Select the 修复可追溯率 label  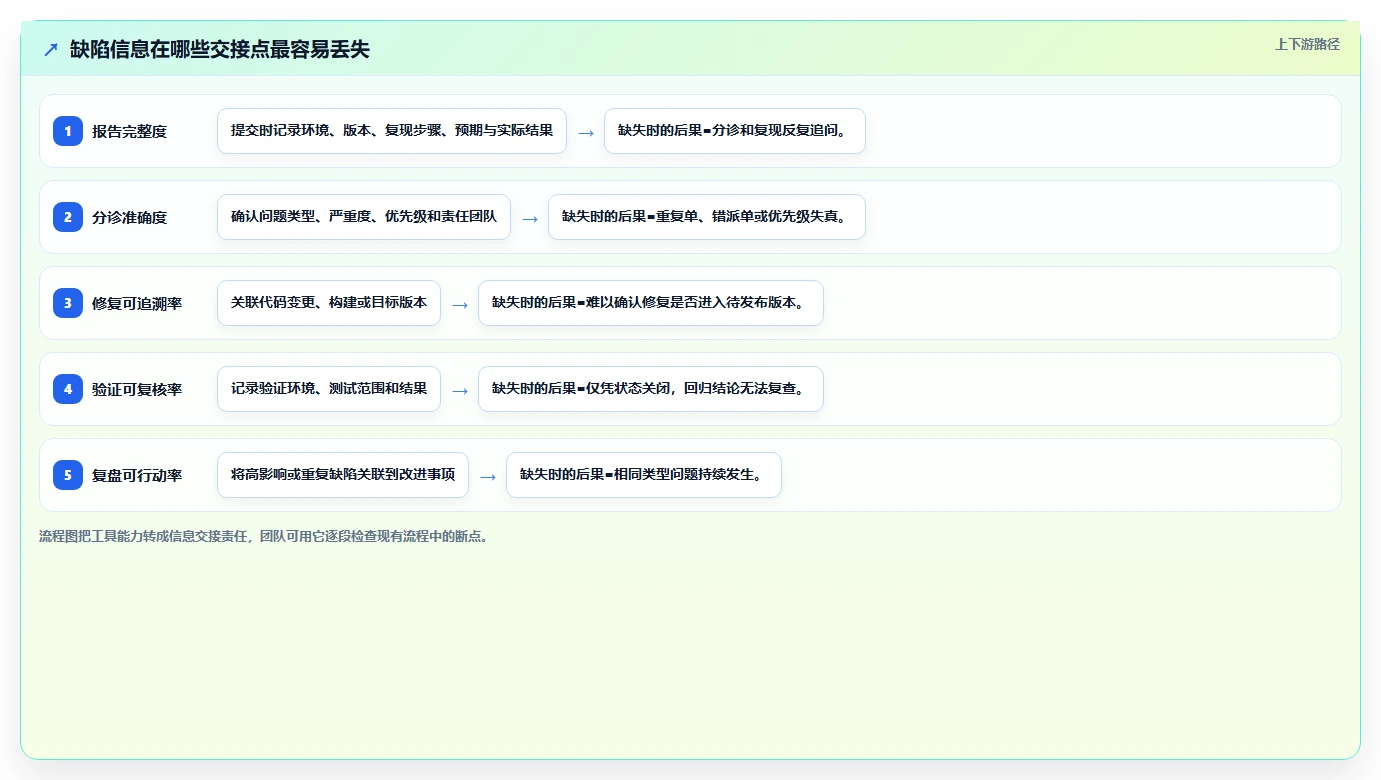pos(137,303)
